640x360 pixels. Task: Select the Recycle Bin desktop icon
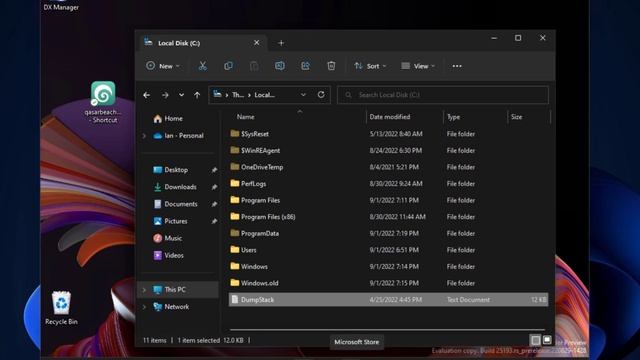coord(61,308)
